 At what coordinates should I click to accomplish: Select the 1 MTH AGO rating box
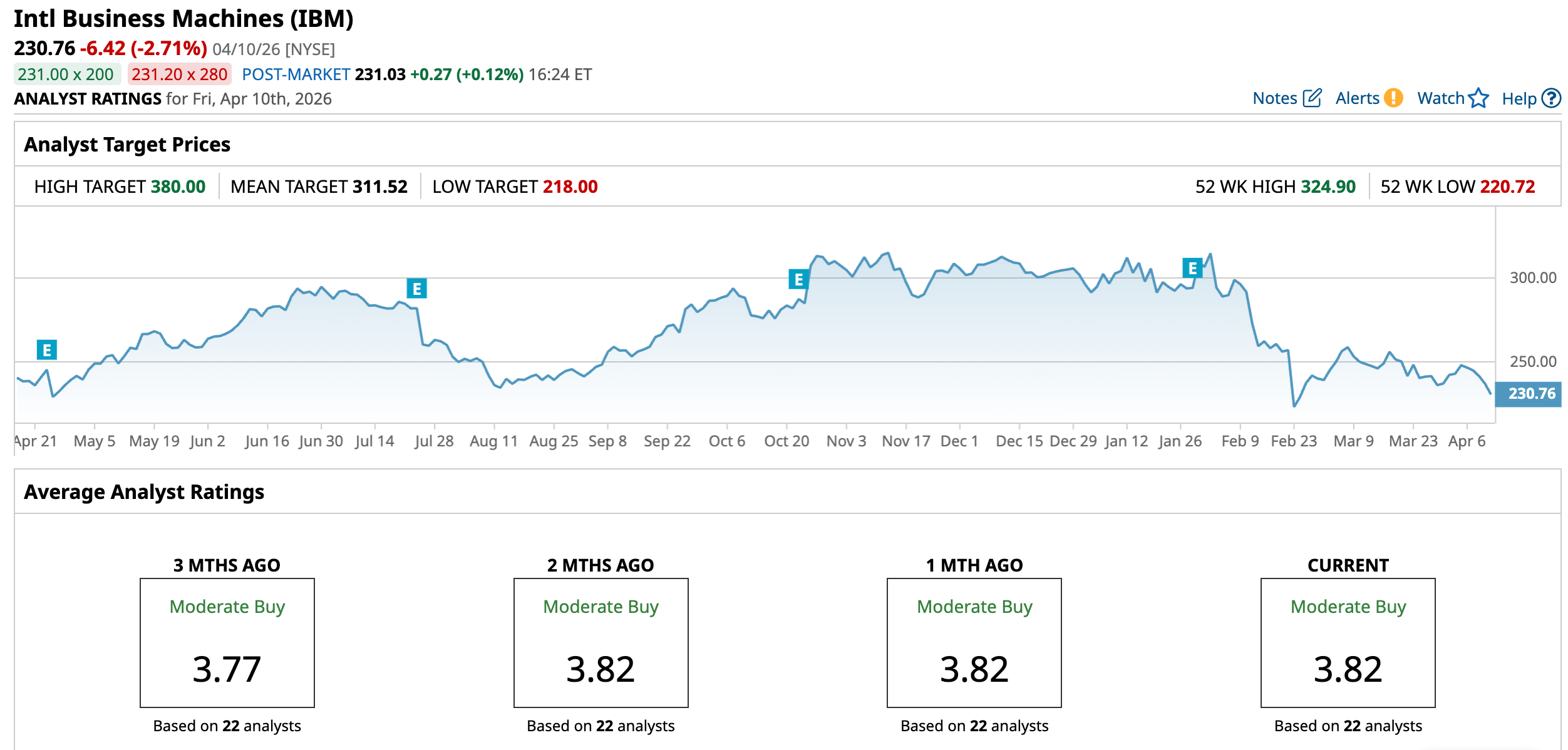click(x=974, y=642)
